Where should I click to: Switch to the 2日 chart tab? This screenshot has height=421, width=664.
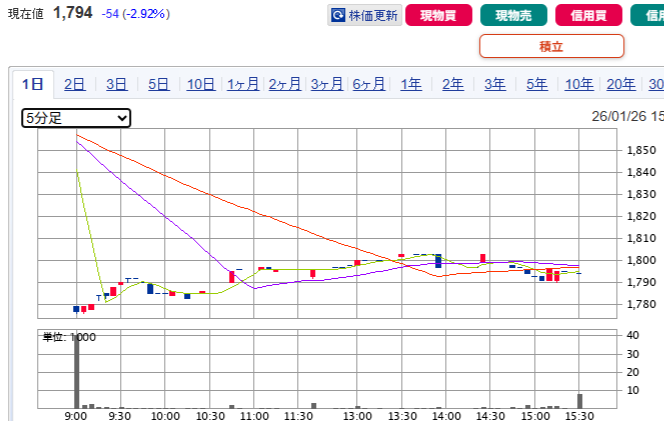[75, 85]
